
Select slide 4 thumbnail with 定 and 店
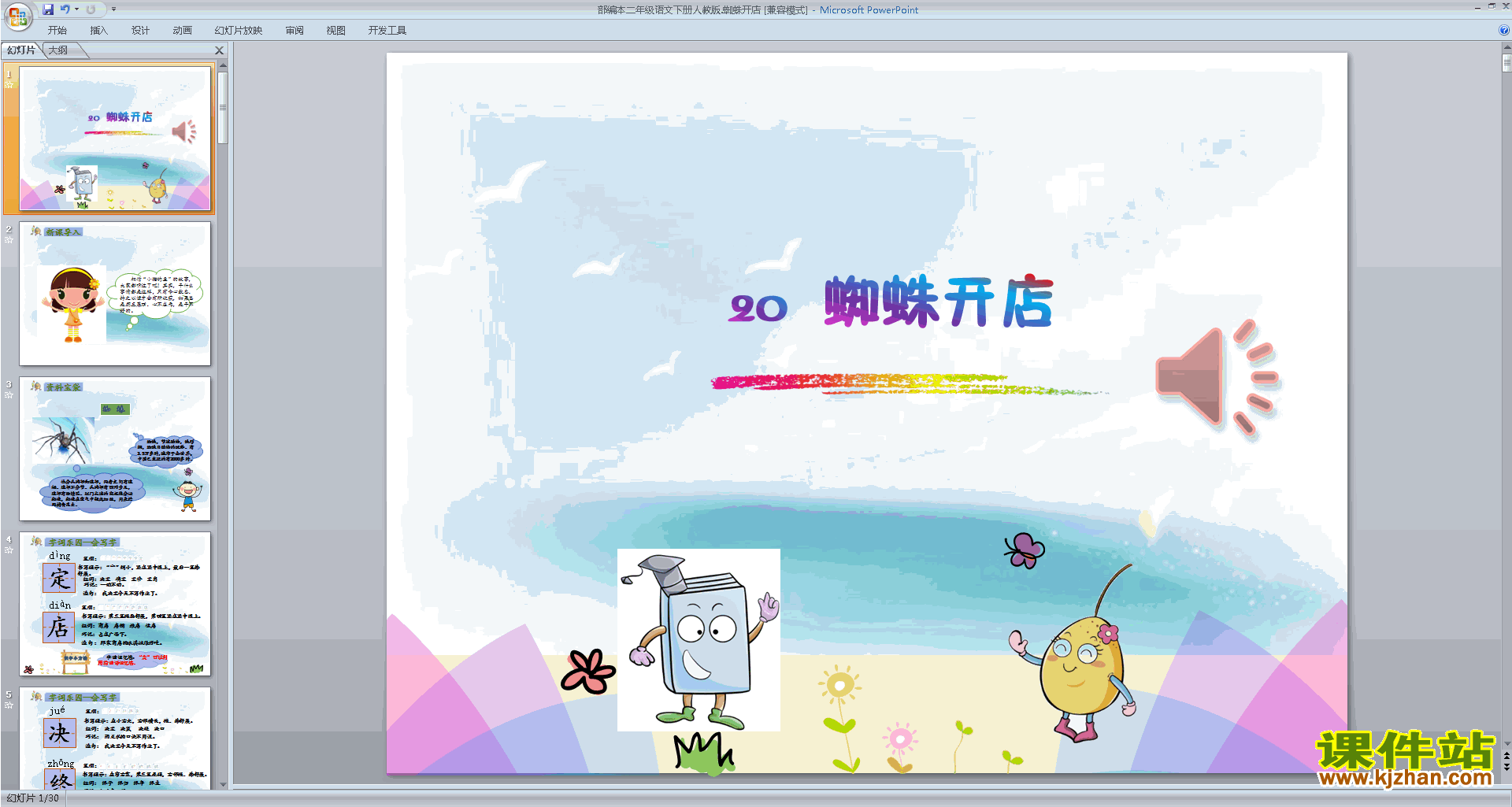tap(115, 604)
